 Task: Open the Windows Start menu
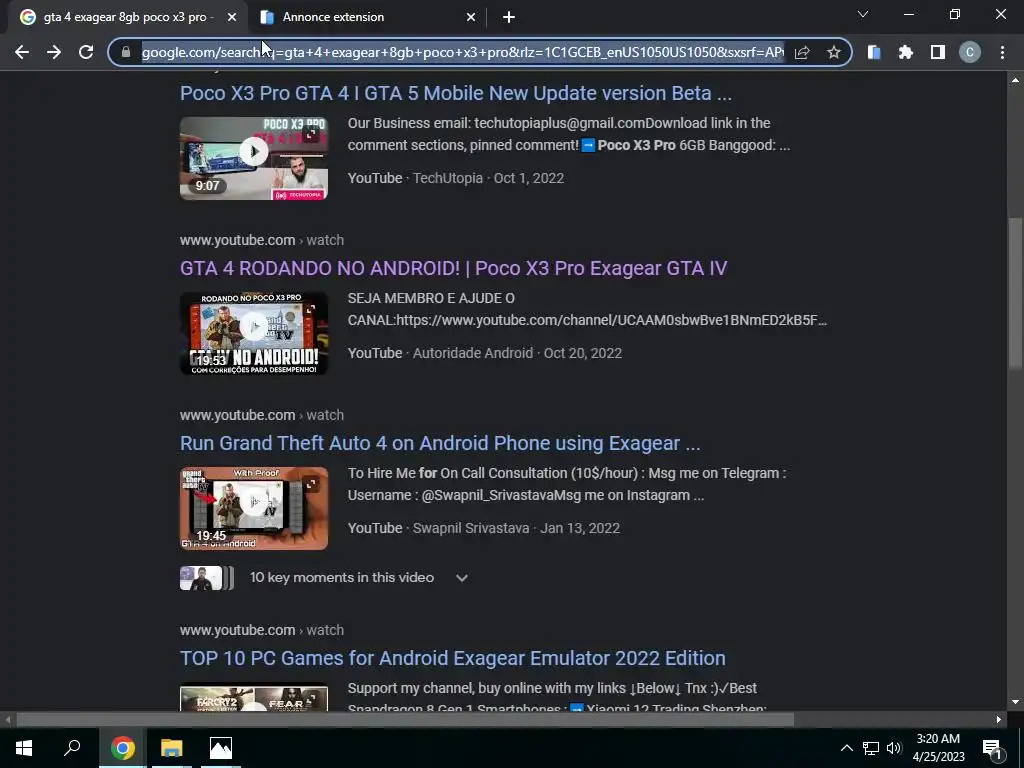point(24,748)
